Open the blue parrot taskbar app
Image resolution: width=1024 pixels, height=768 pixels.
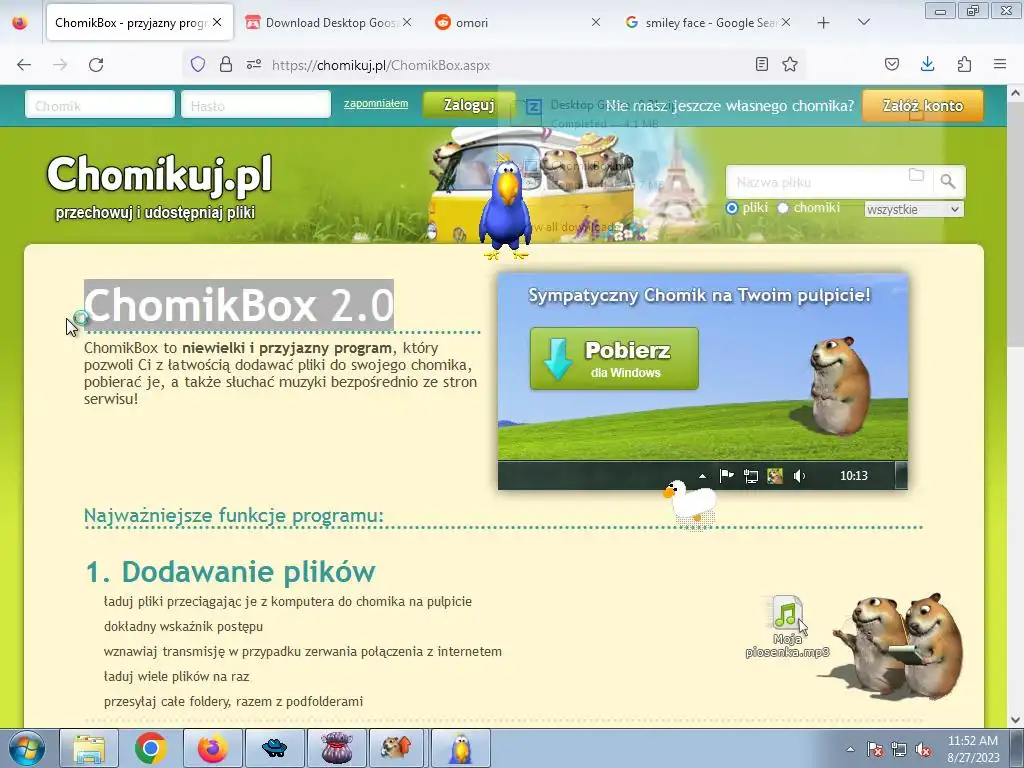pos(461,748)
